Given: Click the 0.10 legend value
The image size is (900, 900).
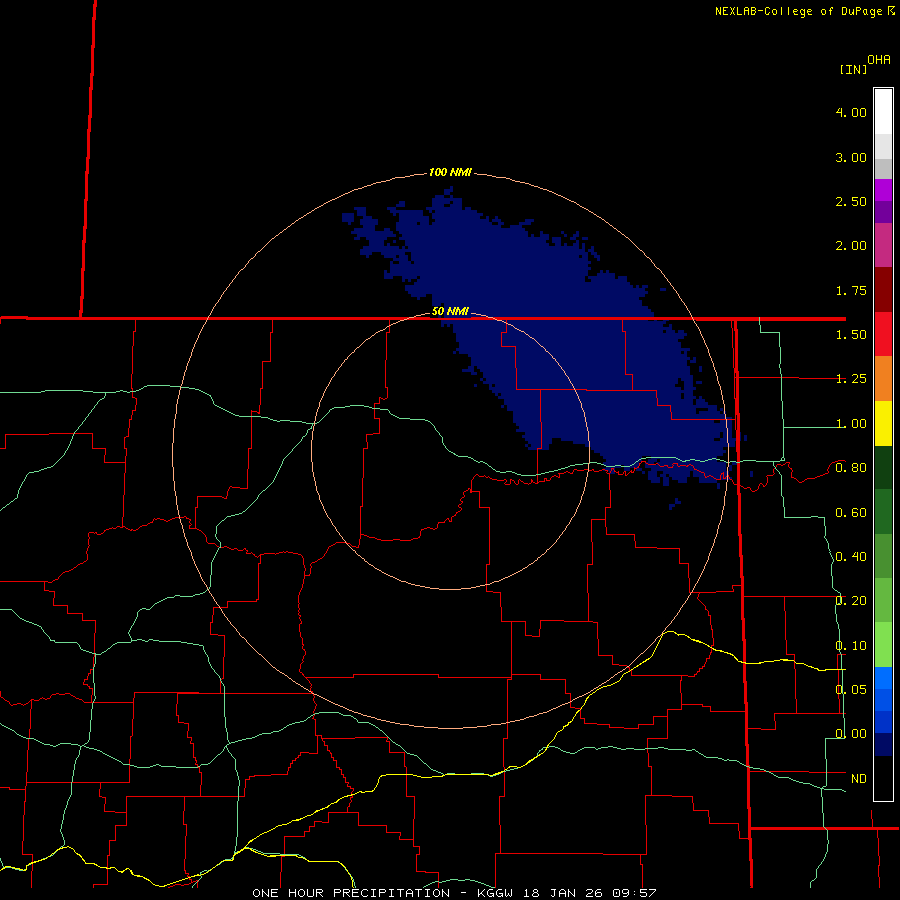Looking at the screenshot, I should (x=851, y=646).
